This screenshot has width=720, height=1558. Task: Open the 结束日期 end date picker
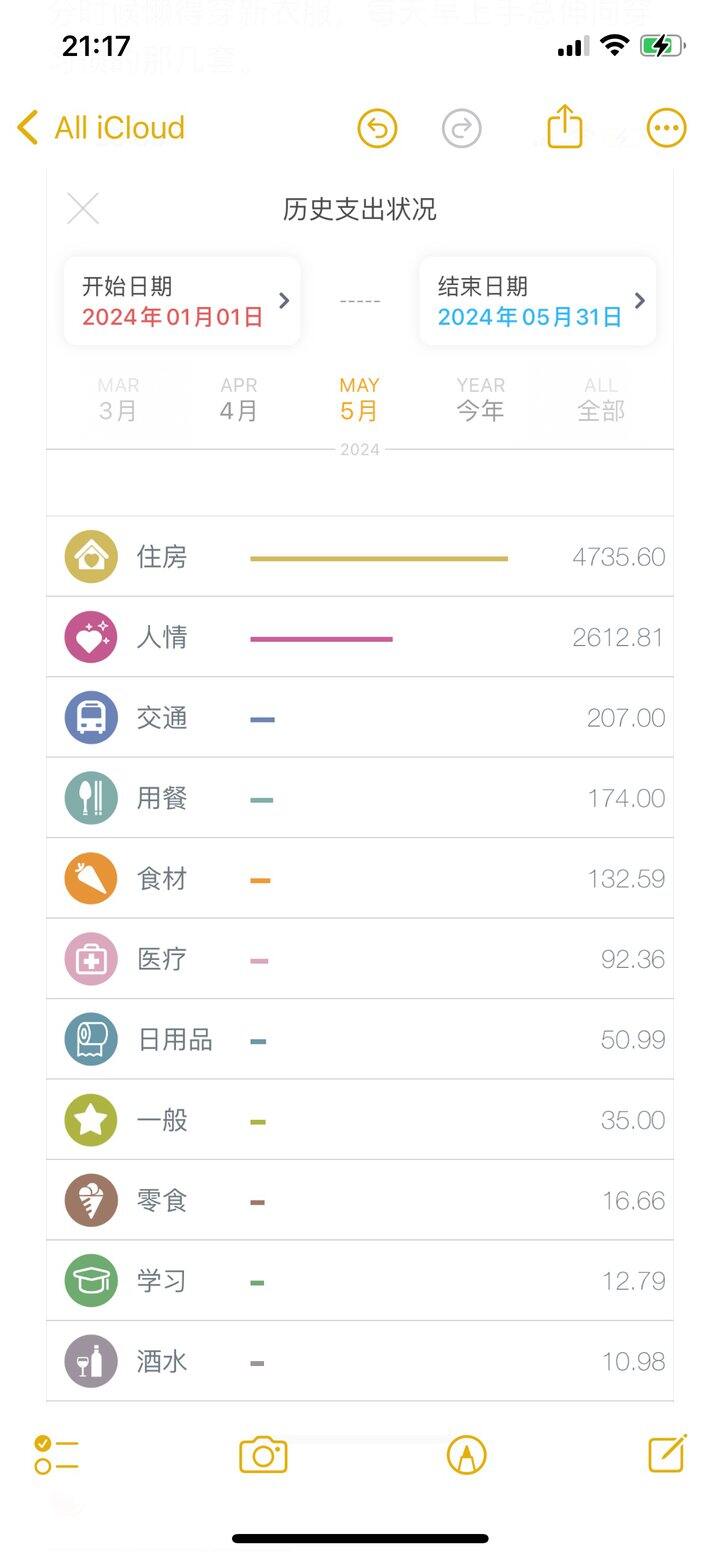pos(537,301)
